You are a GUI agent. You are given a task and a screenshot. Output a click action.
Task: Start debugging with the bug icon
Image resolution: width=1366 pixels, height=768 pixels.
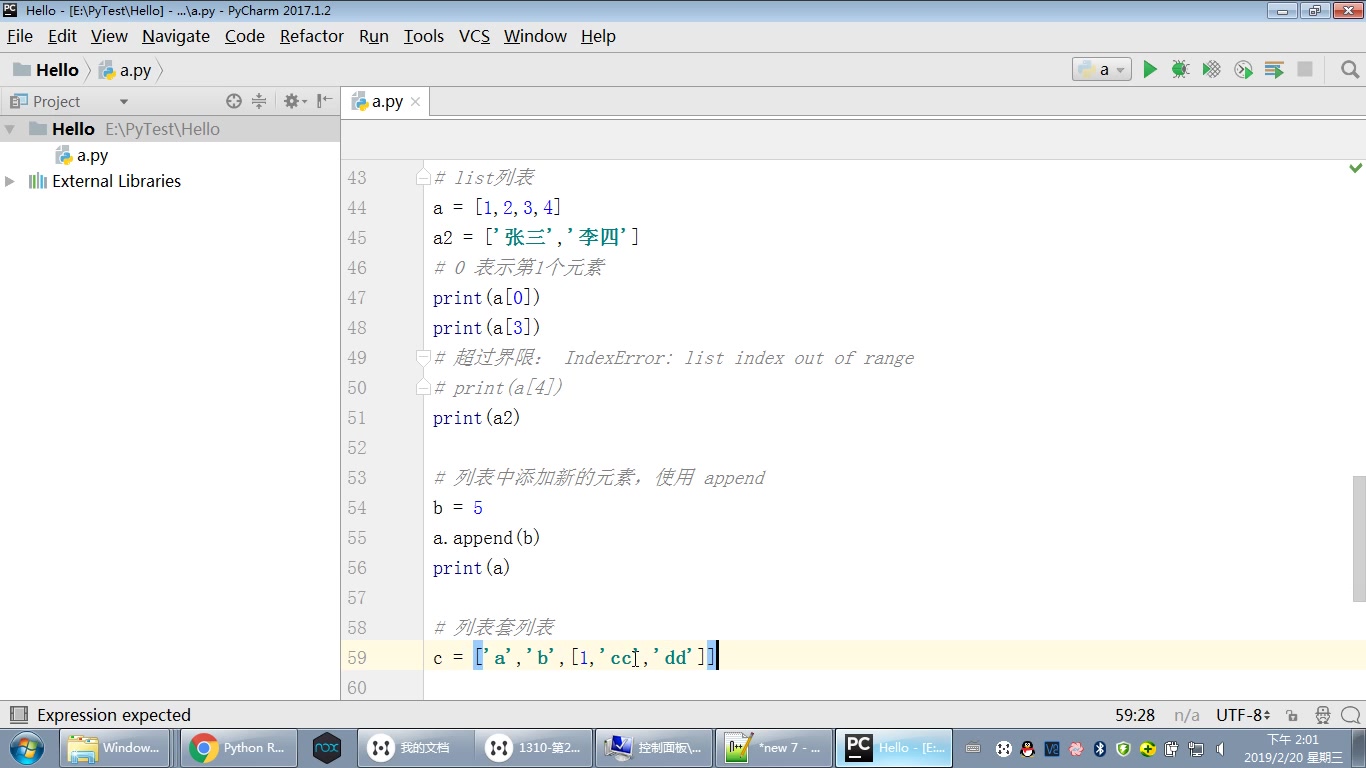(x=1180, y=69)
